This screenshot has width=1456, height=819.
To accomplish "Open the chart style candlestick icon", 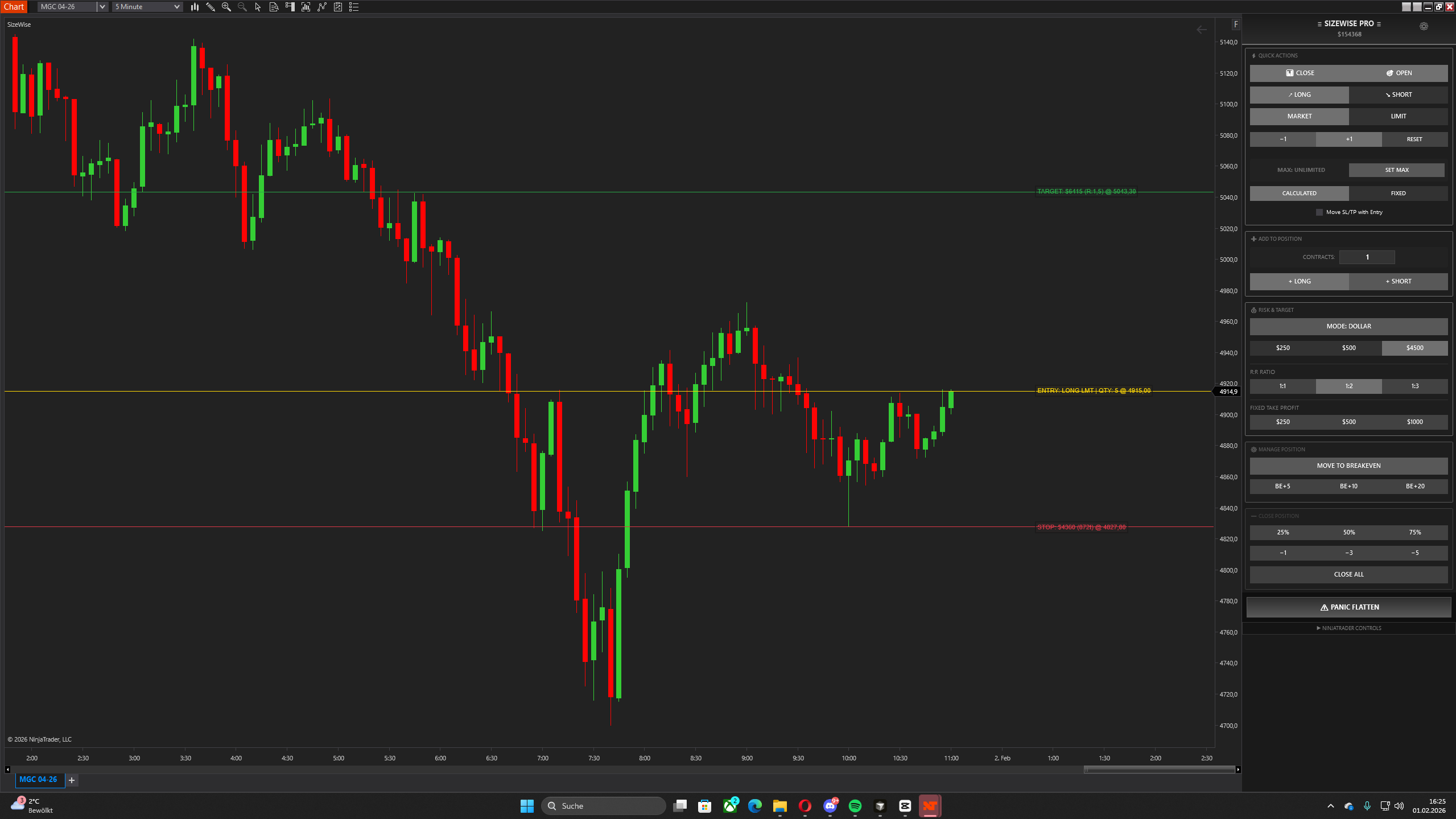I will coord(195,6).
